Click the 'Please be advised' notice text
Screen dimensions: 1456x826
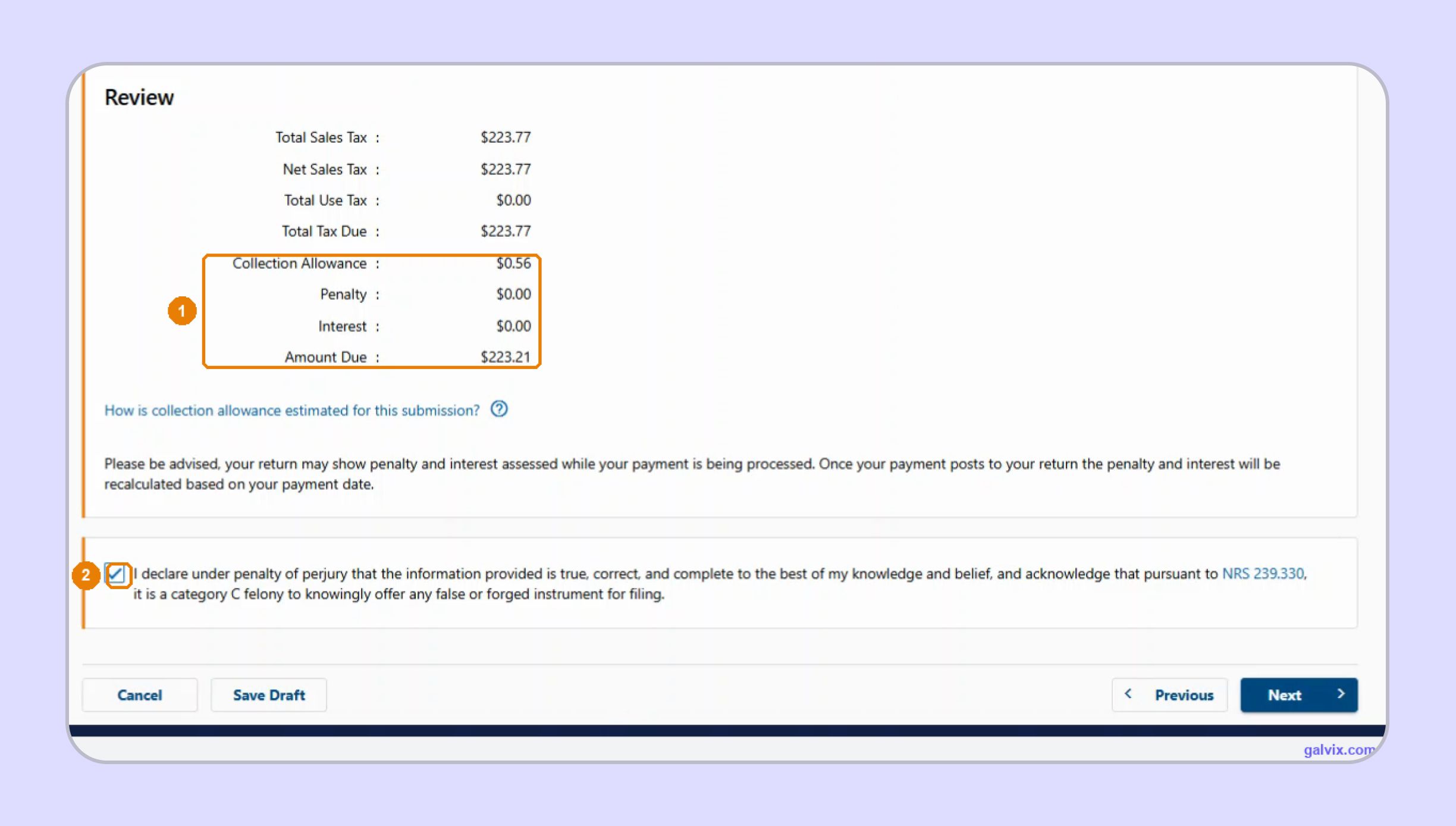(x=692, y=474)
